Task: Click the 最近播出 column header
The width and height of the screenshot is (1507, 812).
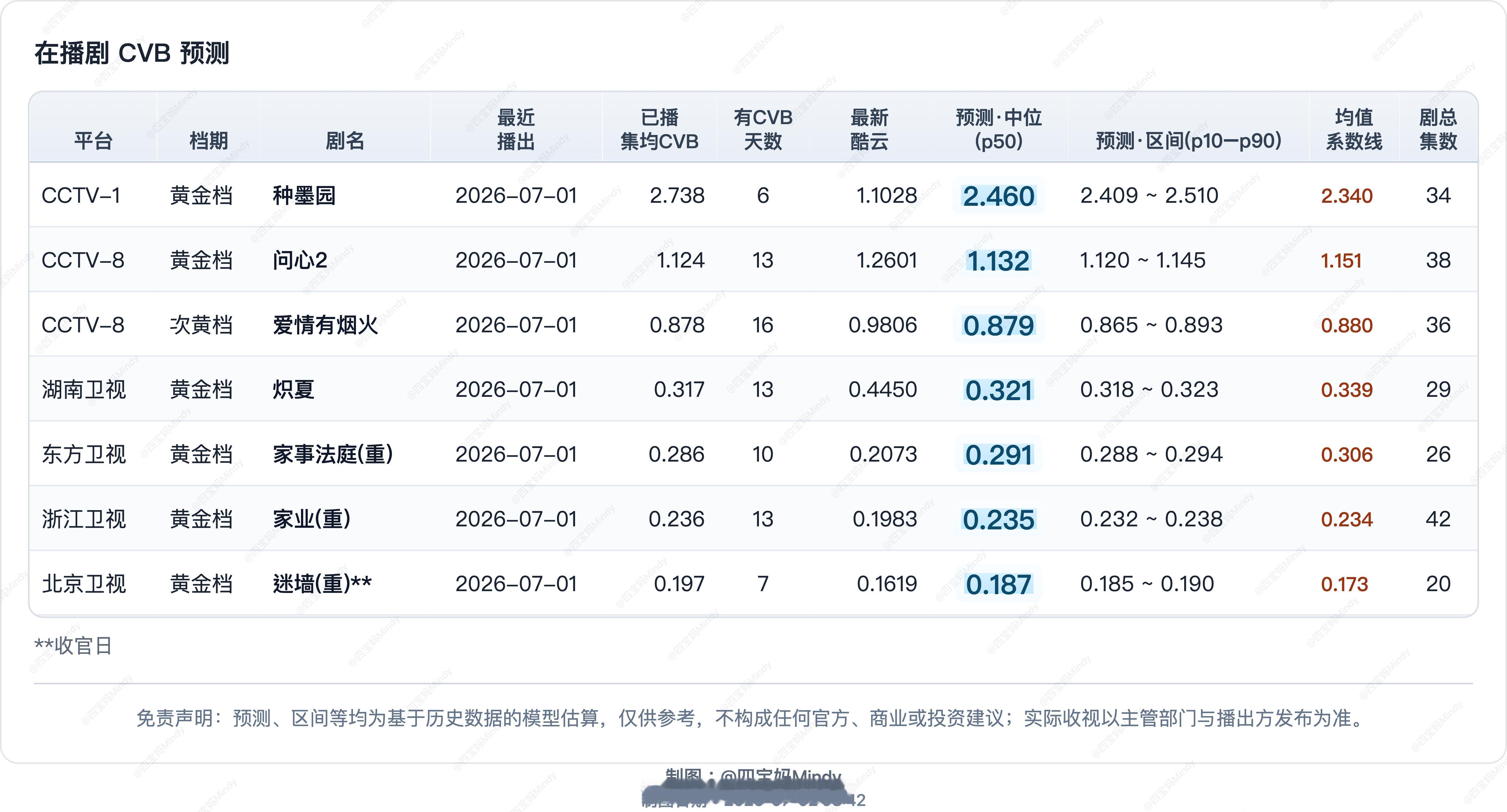Action: click(516, 129)
